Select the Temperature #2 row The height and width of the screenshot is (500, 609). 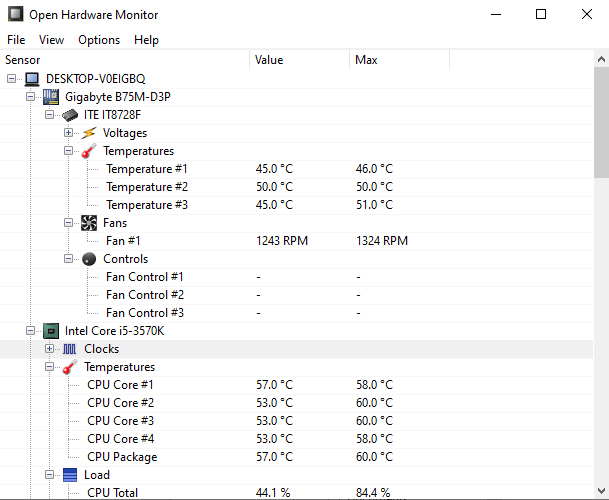(296, 187)
